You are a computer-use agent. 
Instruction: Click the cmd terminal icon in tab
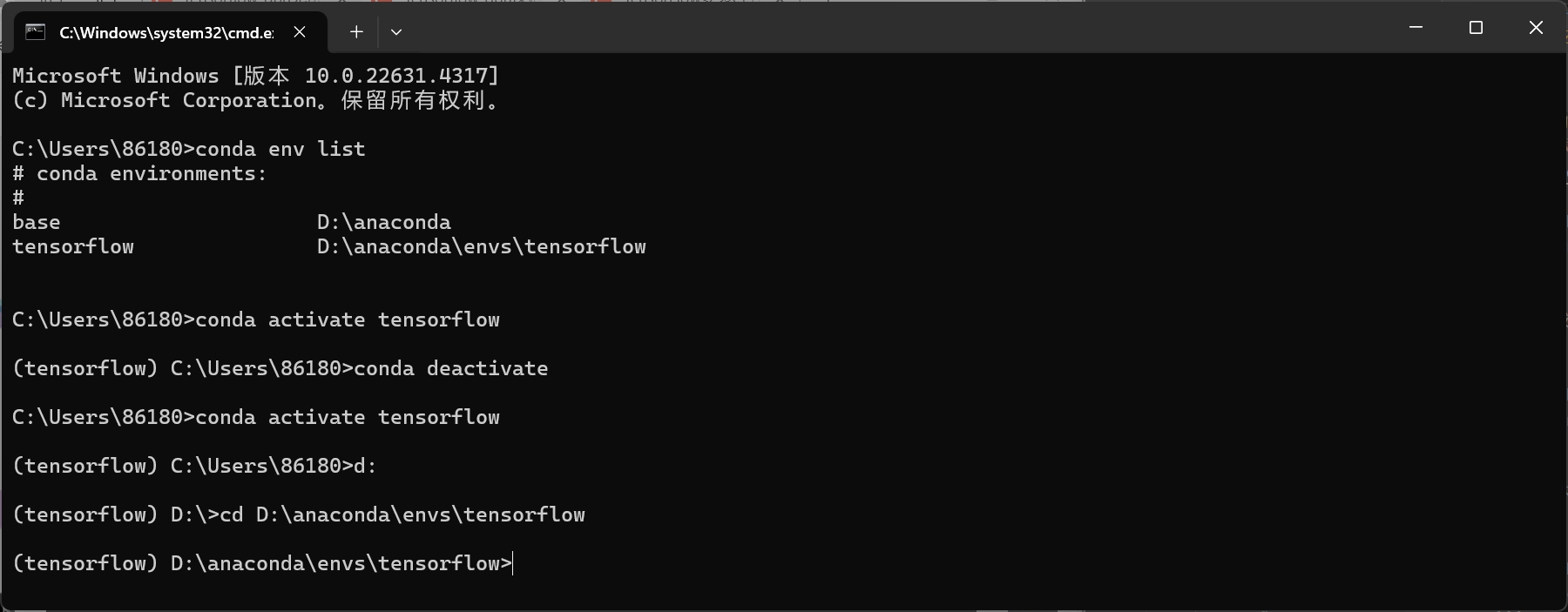coord(35,32)
